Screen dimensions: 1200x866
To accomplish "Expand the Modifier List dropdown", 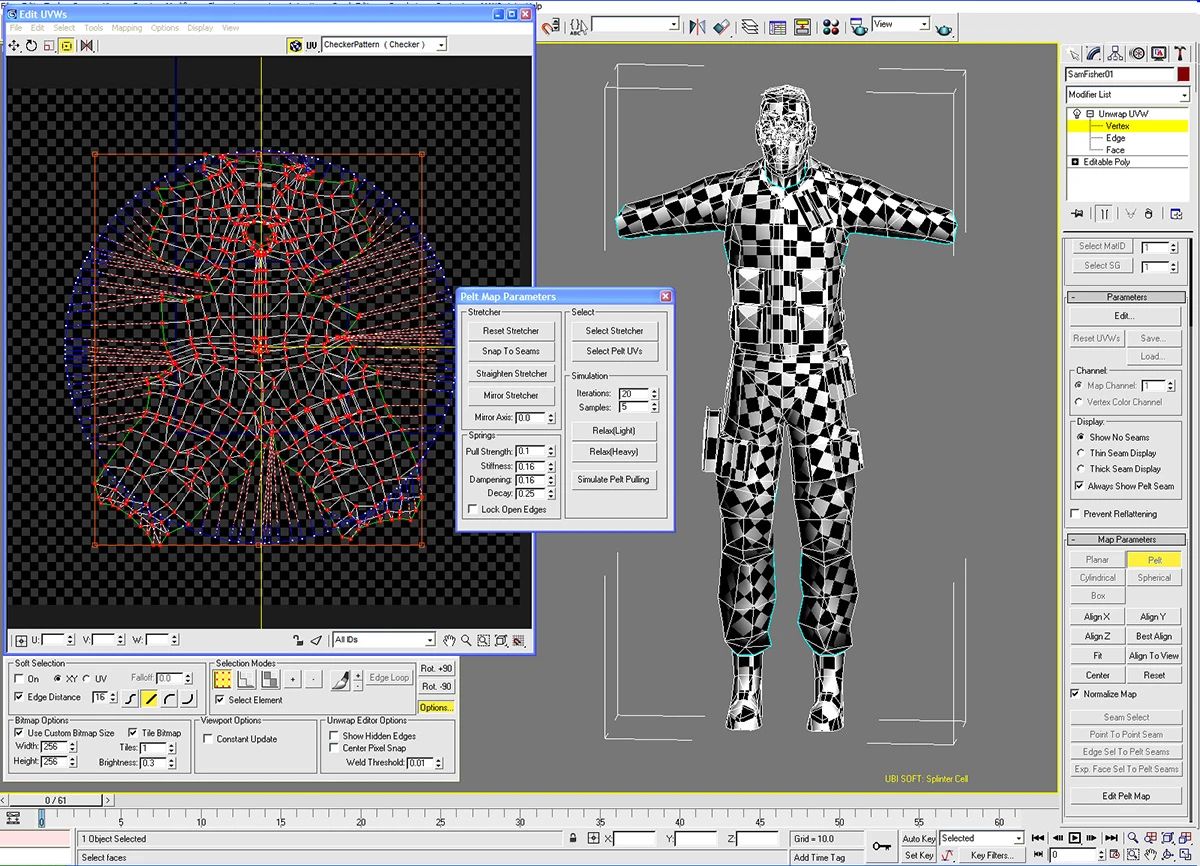I will point(1127,94).
